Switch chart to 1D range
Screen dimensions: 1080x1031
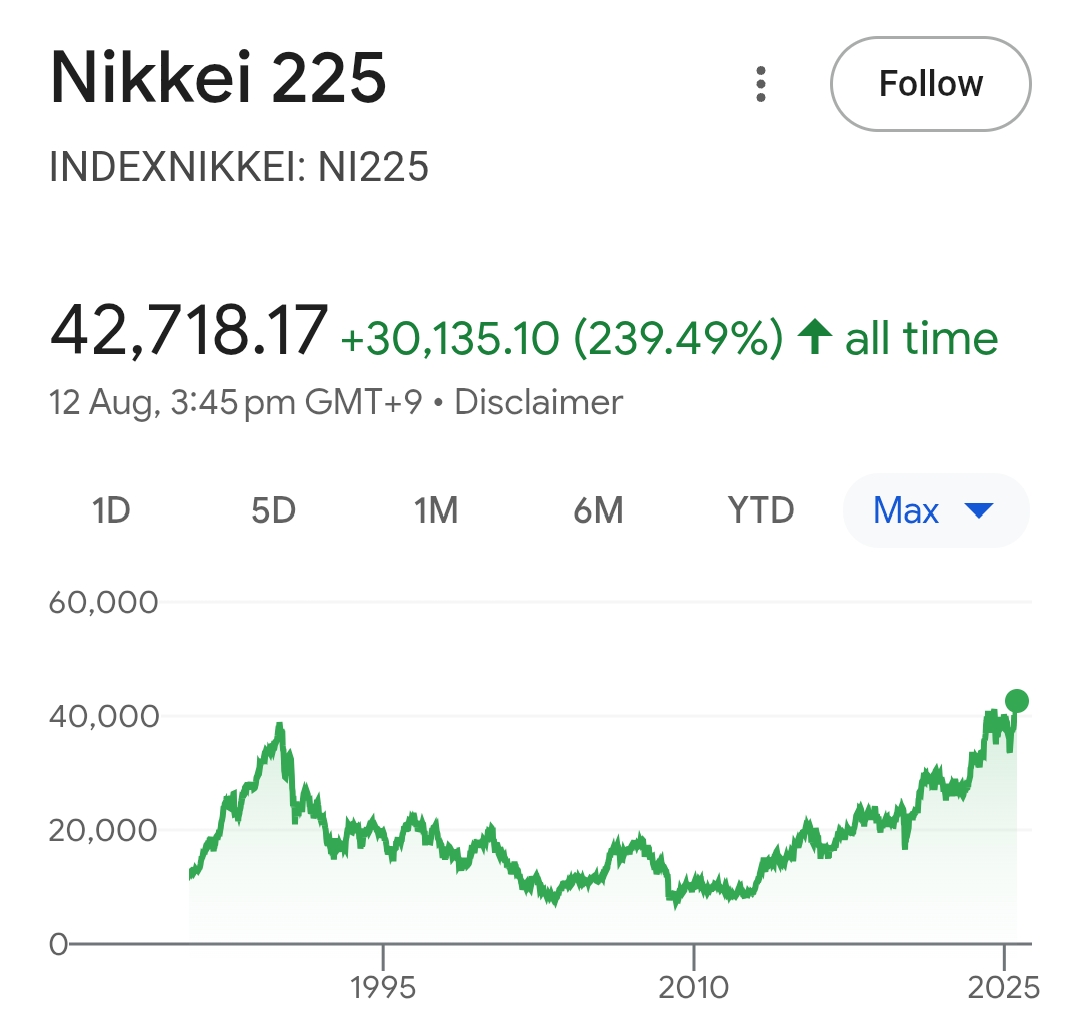click(111, 510)
